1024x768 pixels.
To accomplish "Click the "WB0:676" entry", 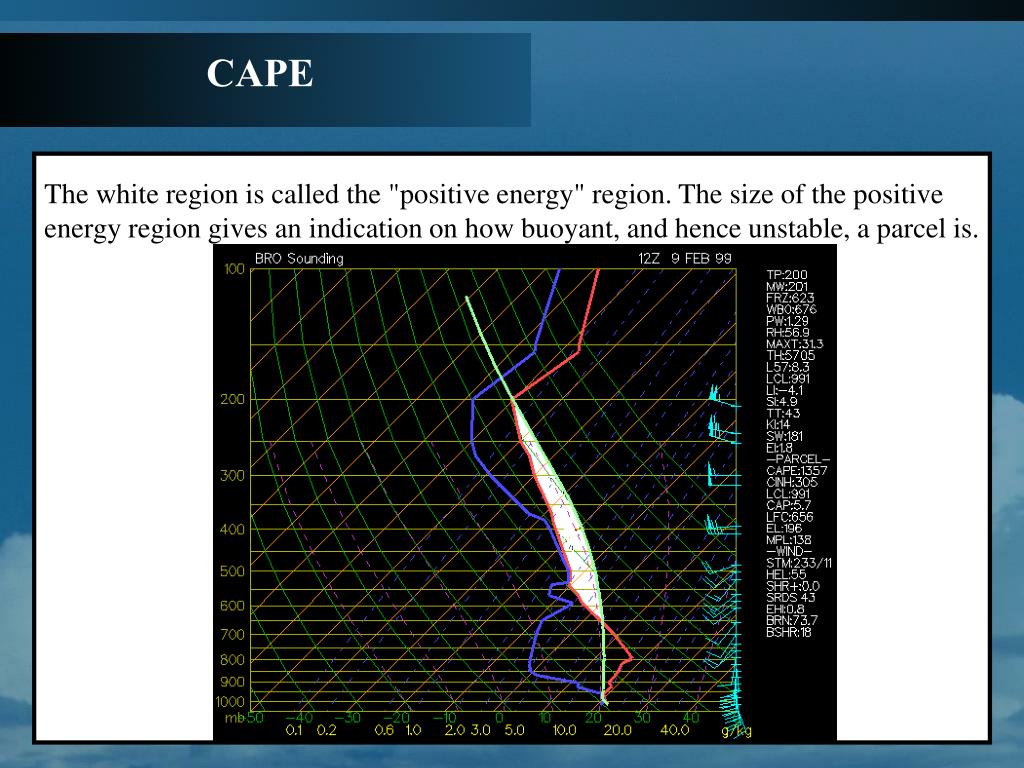I will 792,309.
